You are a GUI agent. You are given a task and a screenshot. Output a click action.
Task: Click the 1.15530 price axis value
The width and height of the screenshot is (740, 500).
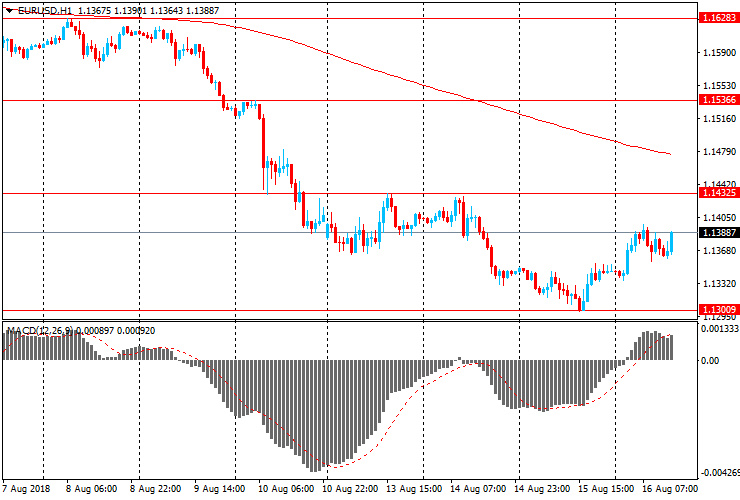tap(719, 85)
